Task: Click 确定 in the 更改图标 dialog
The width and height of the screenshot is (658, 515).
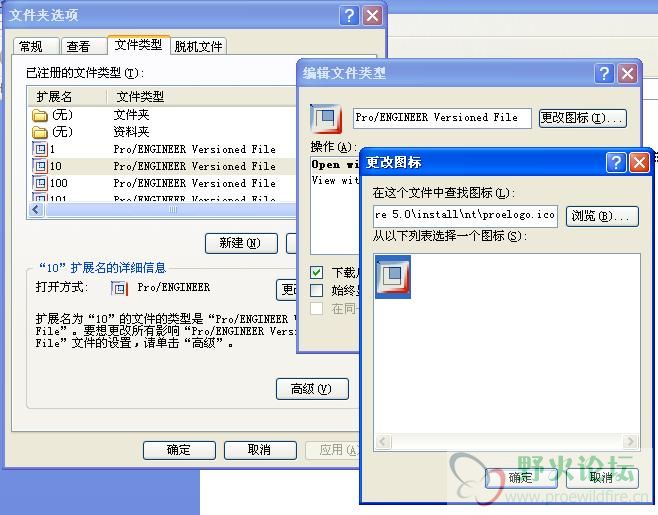Action: point(521,478)
